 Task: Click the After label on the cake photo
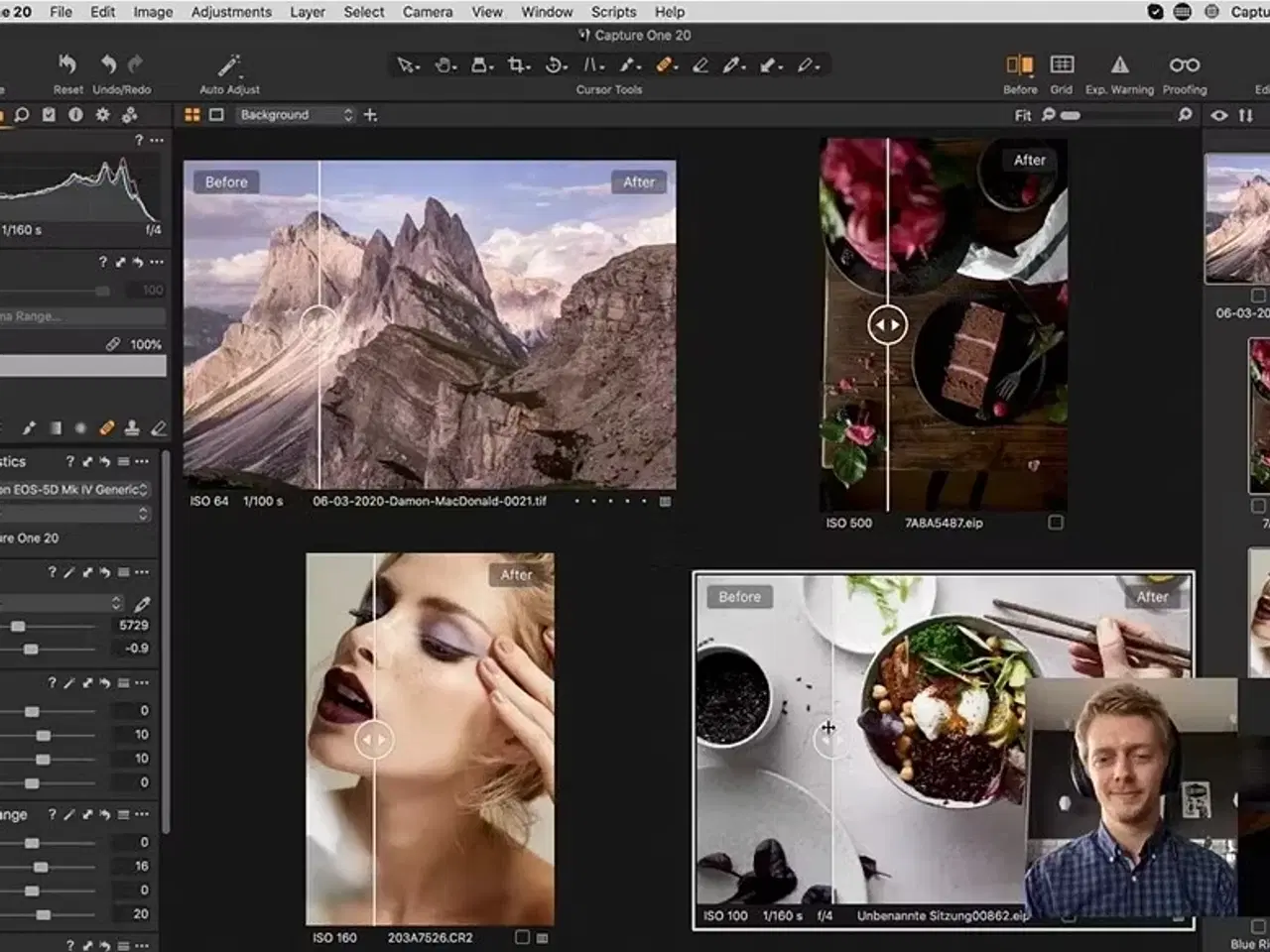1030,160
